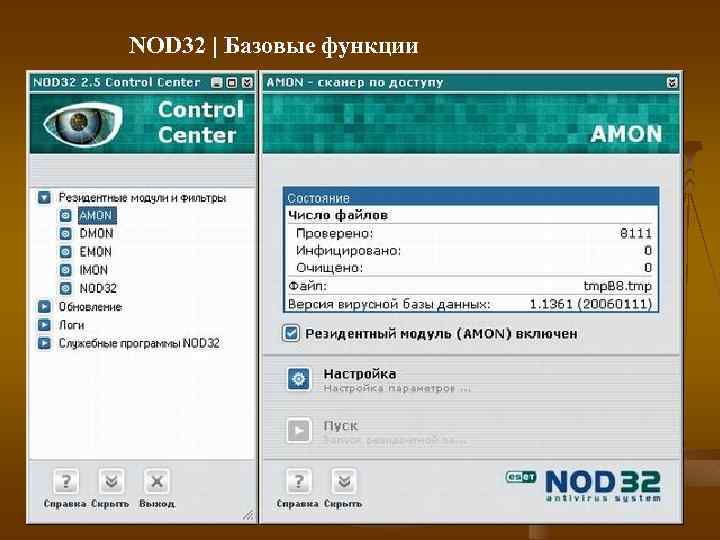Click the ESET NOD32 antivirus system logo
Image resolution: width=720 pixels, height=540 pixels.
[583, 486]
